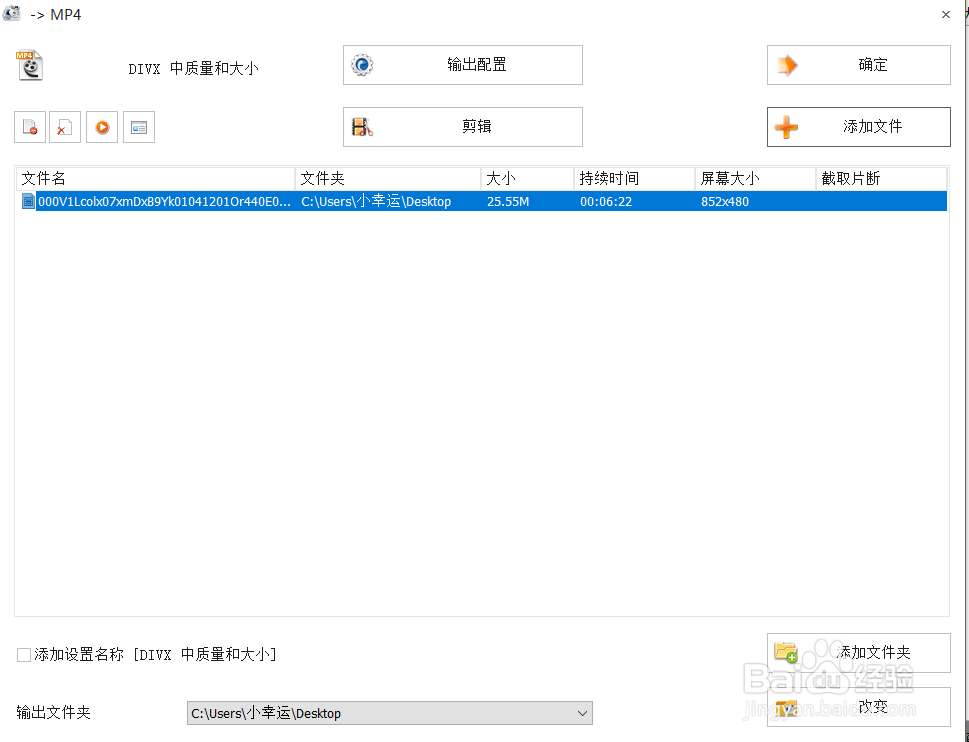This screenshot has width=969, height=742.
Task: Enable the 添加设置名称 checkbox
Action: tap(23, 655)
